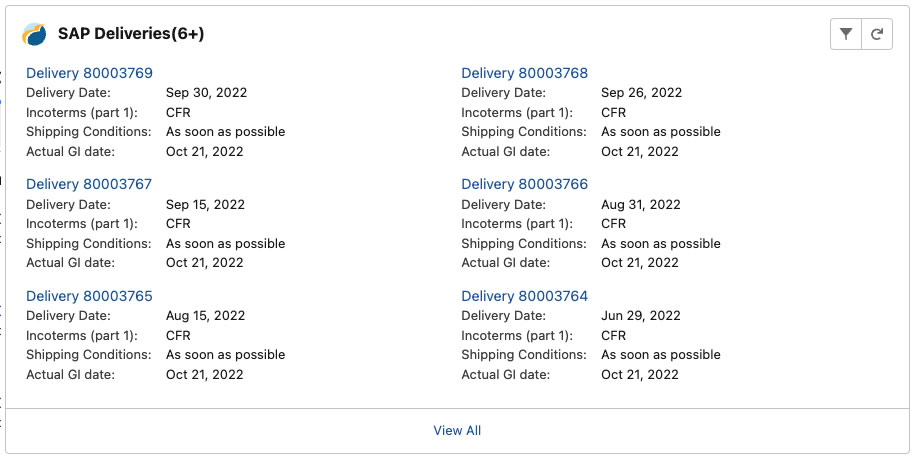
Task: Open Delivery 80003766 record
Action: 525,184
